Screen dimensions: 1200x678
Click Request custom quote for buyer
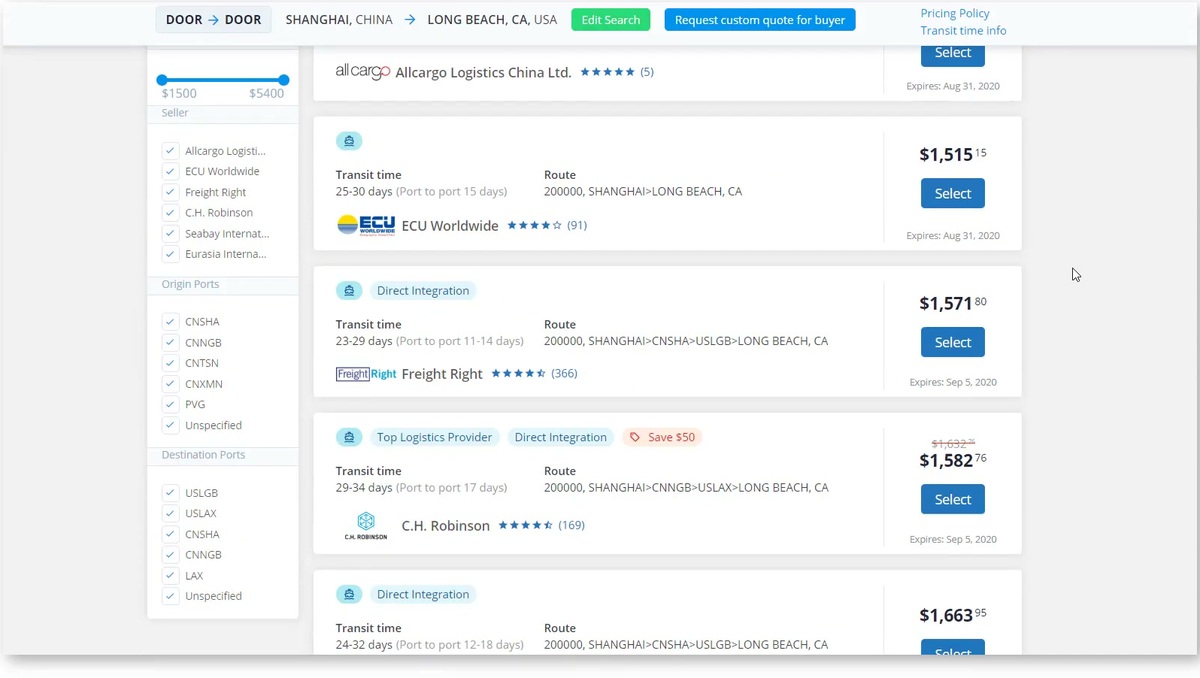(760, 20)
